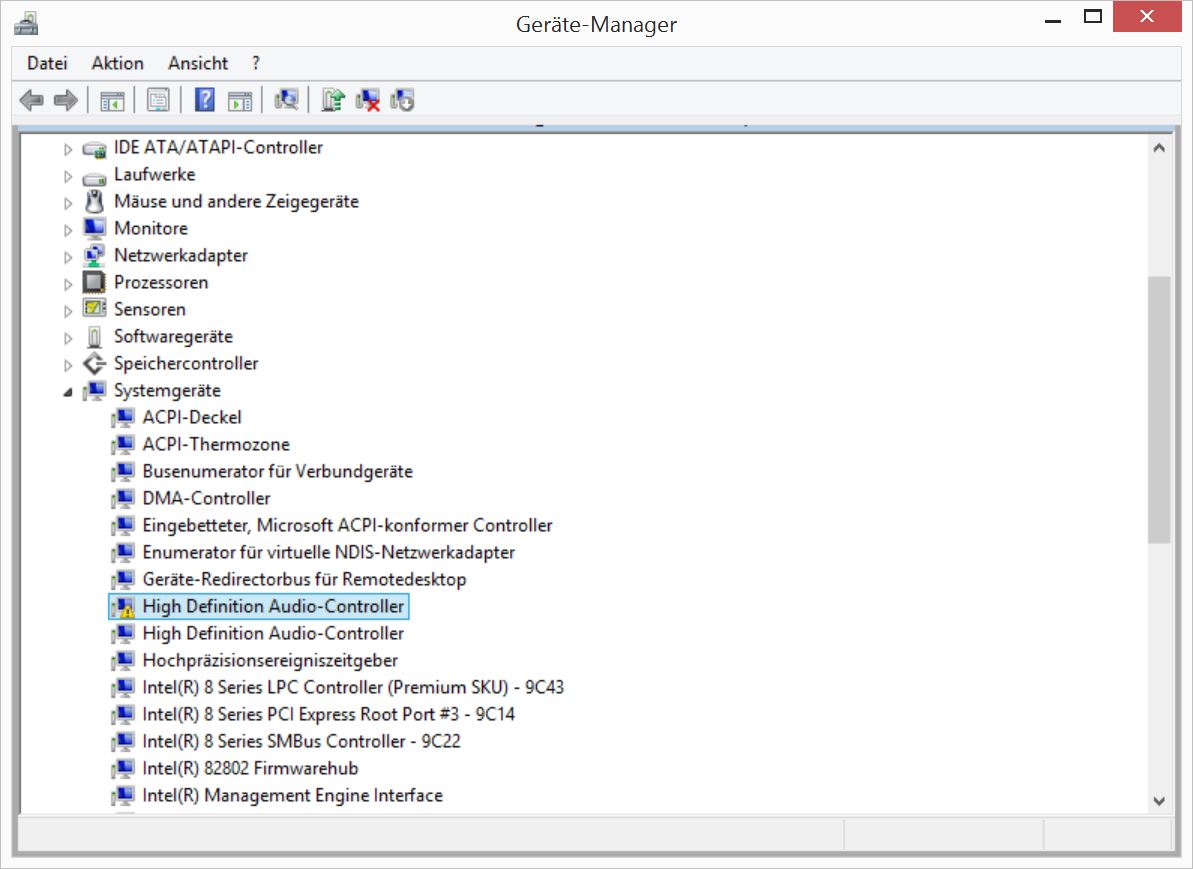The height and width of the screenshot is (869, 1193).
Task: Select Intel(R) 8 Series LPC Controller - 9C43
Action: (x=353, y=687)
